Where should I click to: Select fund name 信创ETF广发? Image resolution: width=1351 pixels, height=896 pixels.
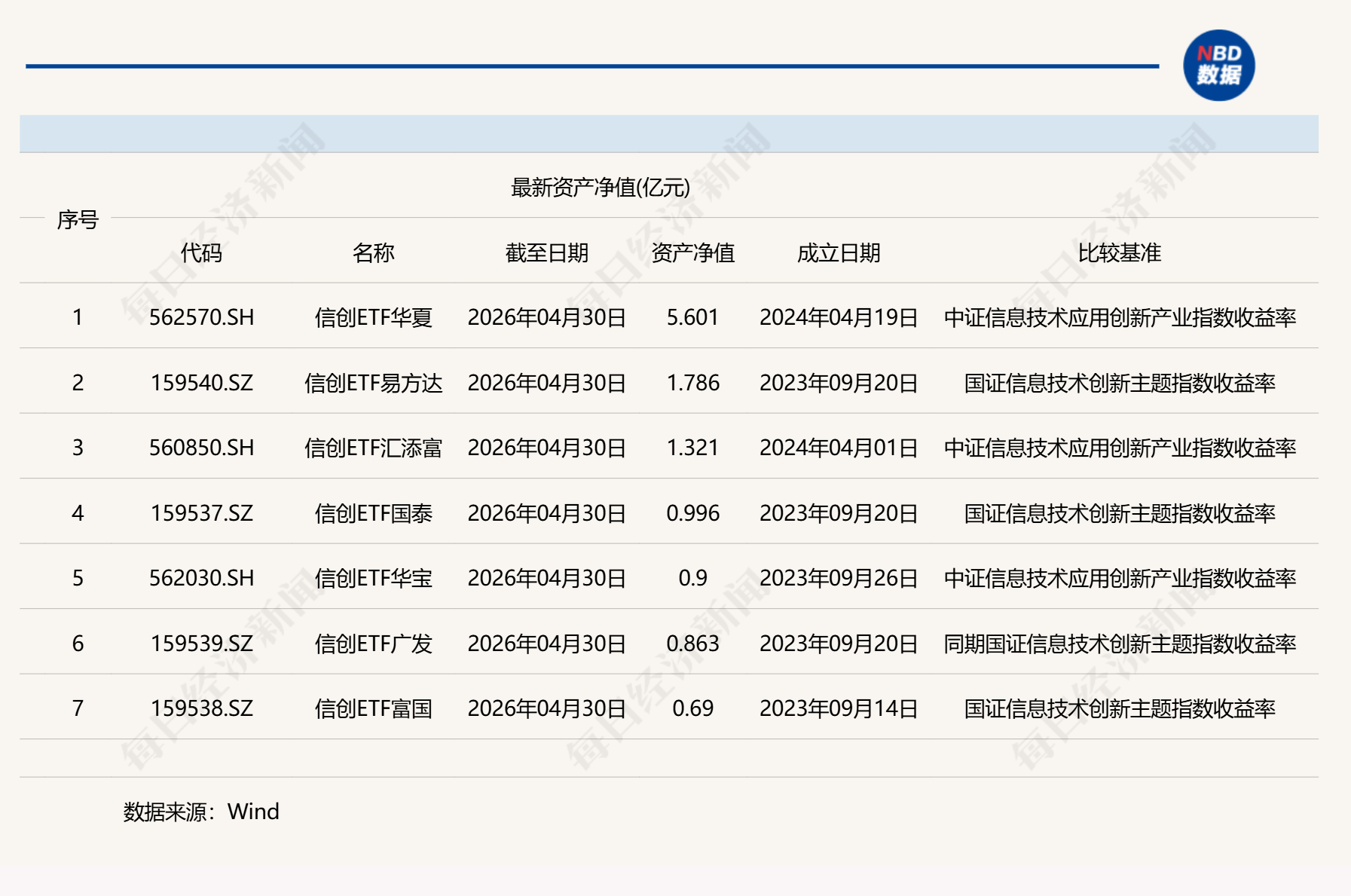(373, 644)
